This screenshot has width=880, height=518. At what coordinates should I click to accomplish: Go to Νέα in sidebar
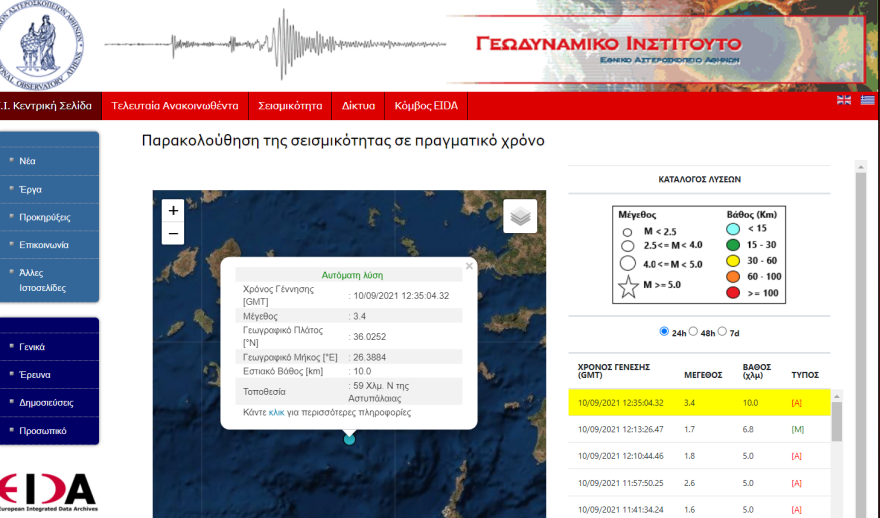27,161
